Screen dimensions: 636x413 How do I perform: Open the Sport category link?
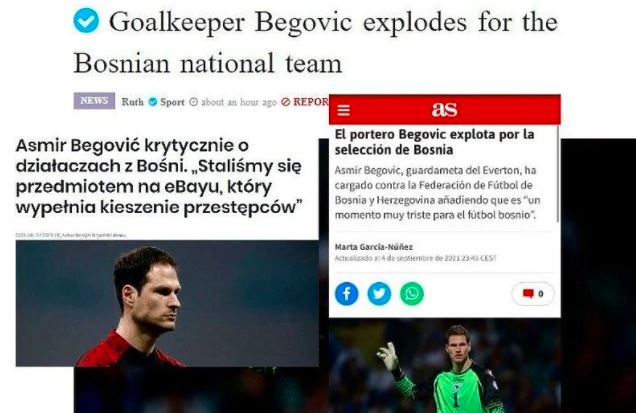click(172, 102)
